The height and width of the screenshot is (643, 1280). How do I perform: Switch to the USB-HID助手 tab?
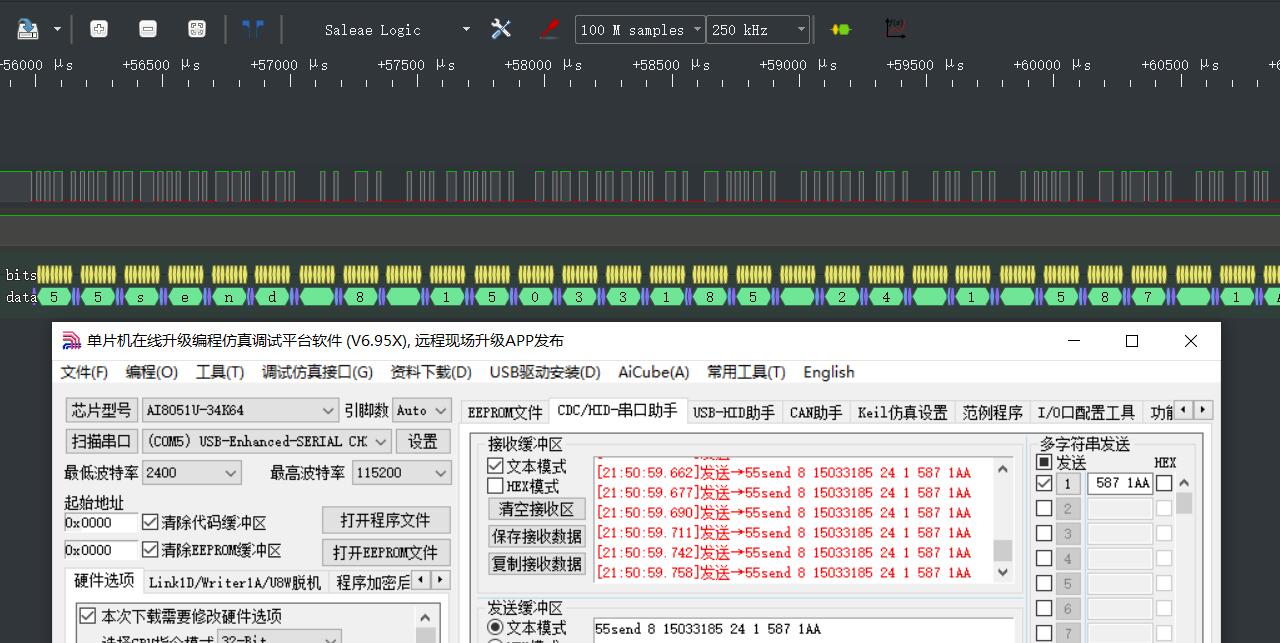pyautogui.click(x=734, y=412)
